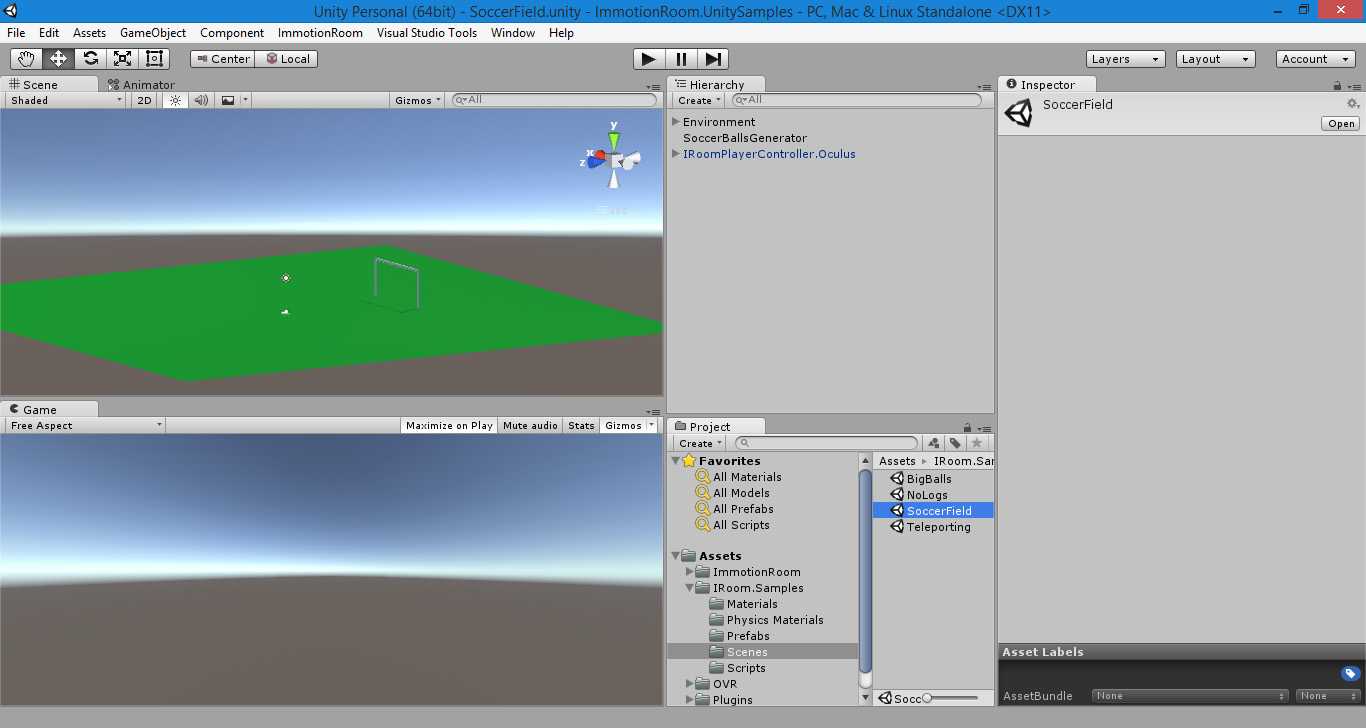Click the Hierarchy search field

pyautogui.click(x=857, y=100)
